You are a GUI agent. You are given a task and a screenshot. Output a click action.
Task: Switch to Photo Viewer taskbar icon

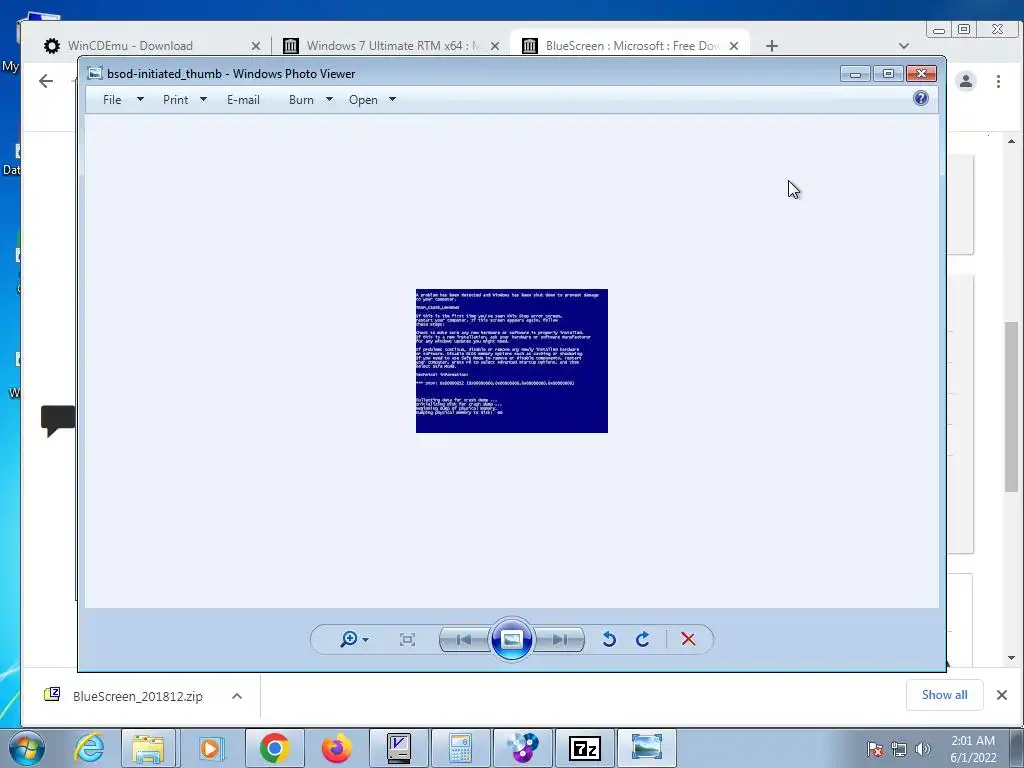click(x=647, y=748)
